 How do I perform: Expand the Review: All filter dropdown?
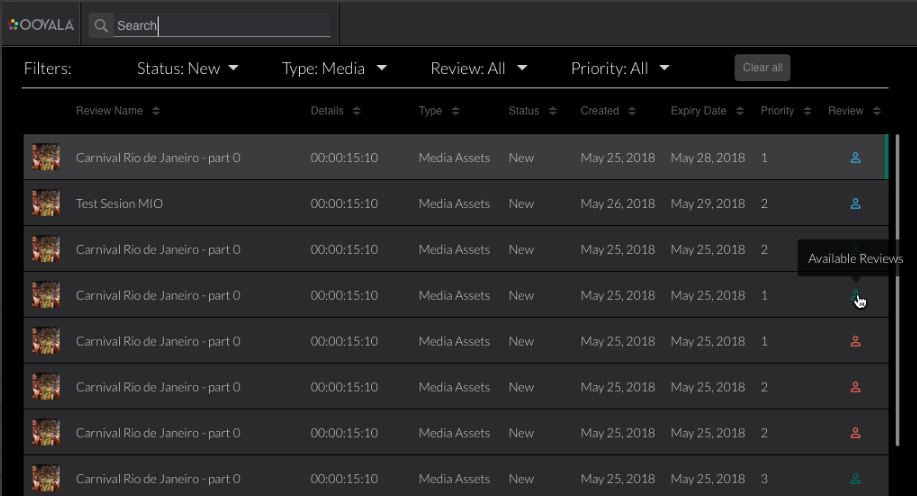[x=478, y=69]
